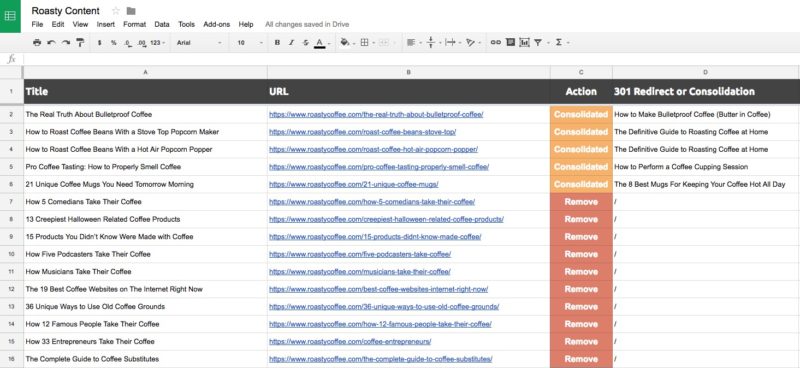Open the real-truth-about-bulletproof-coffee URL link
The height and width of the screenshot is (368, 800).
pos(376,115)
